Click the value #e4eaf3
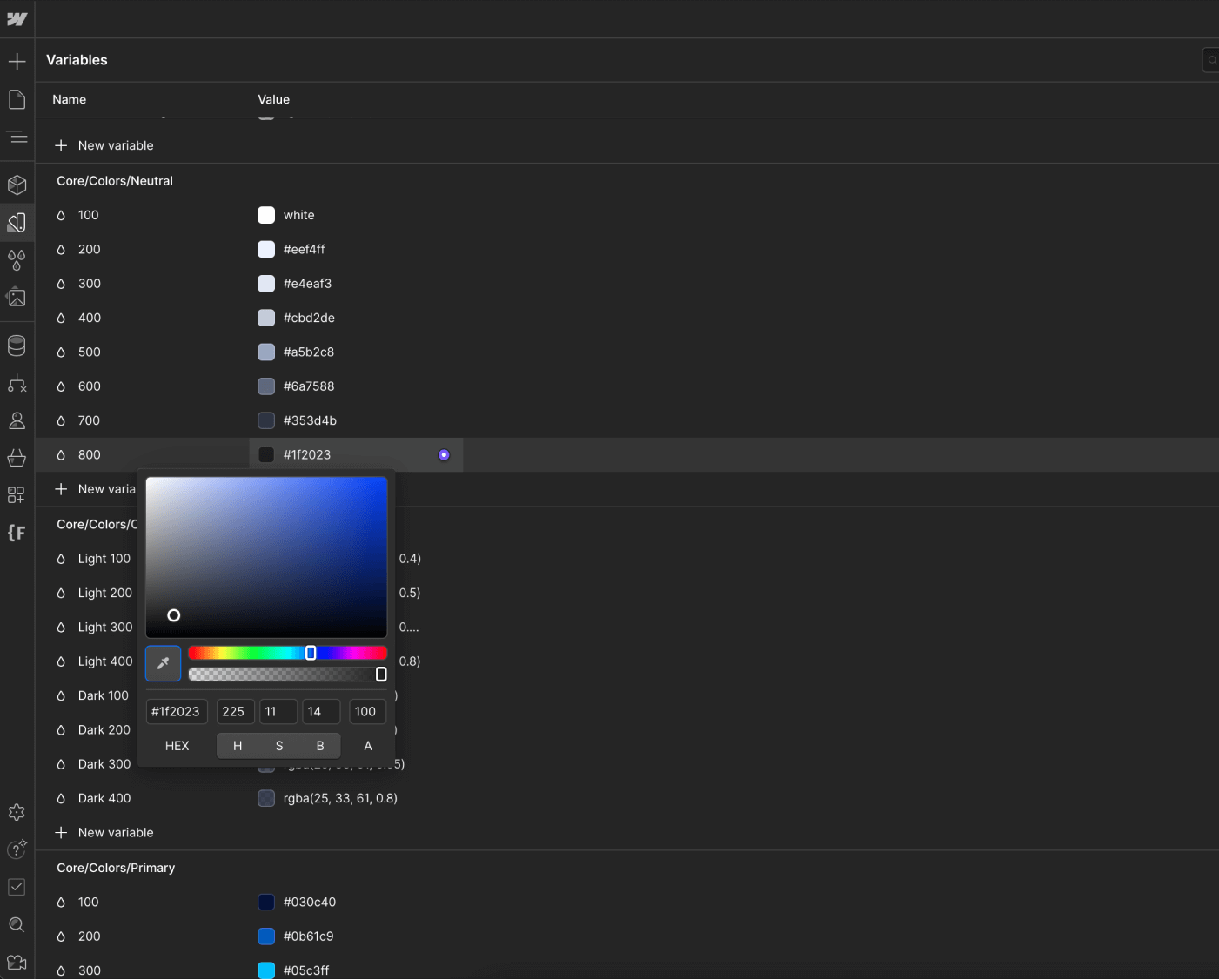Screen dimensions: 1219x980 pos(307,284)
